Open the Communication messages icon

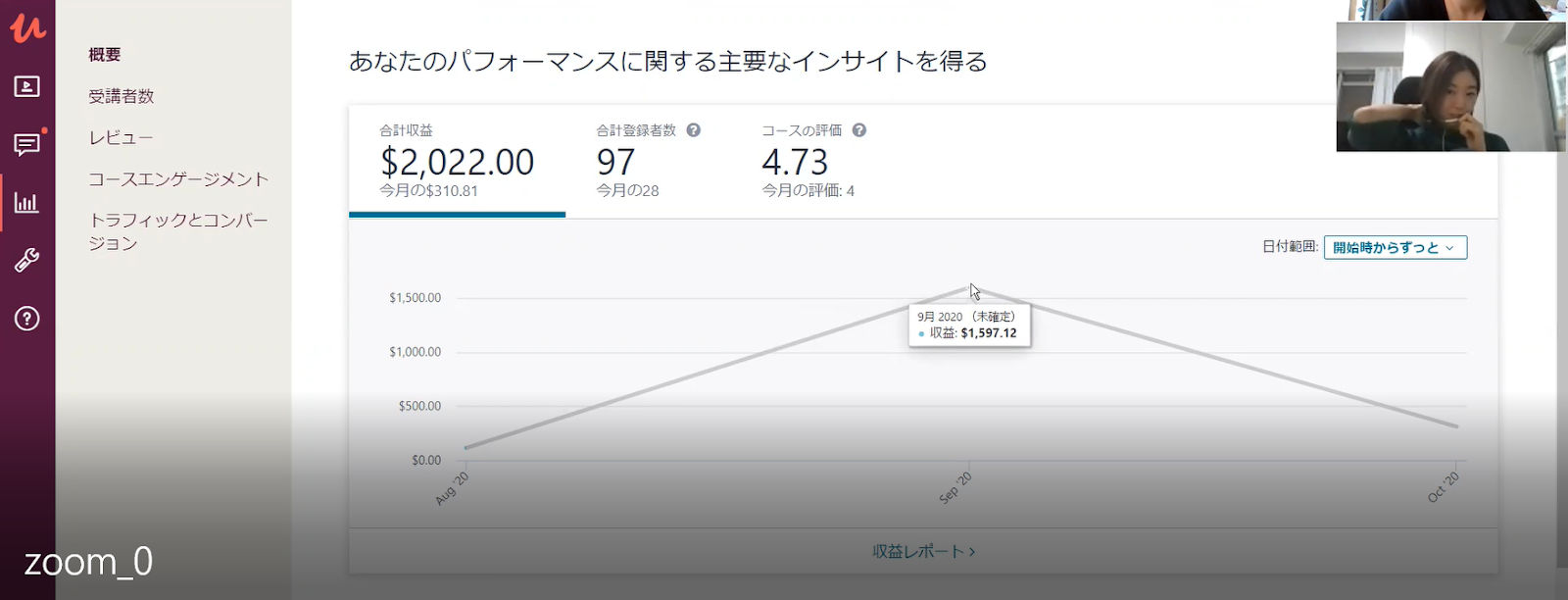click(27, 145)
